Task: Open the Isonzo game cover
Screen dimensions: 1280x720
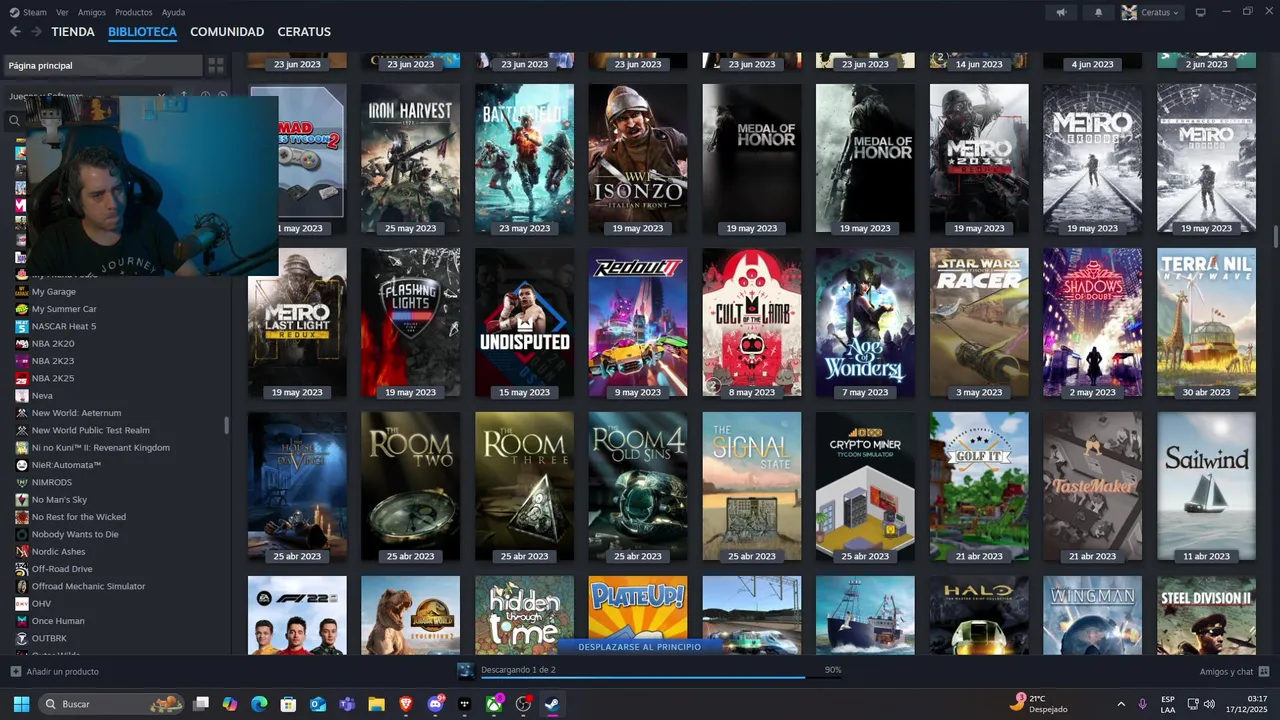Action: point(638,158)
